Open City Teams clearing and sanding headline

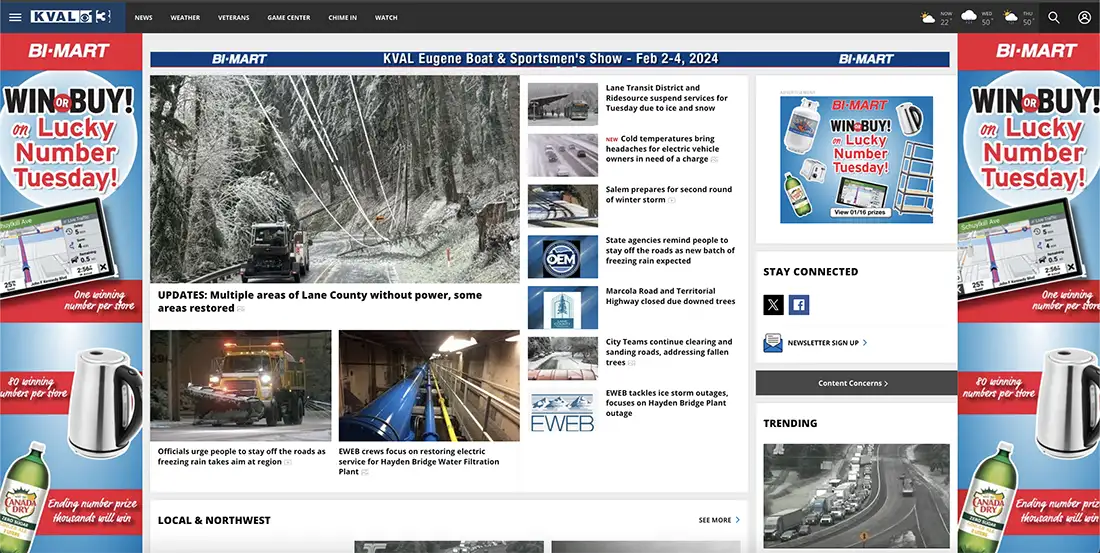click(669, 352)
